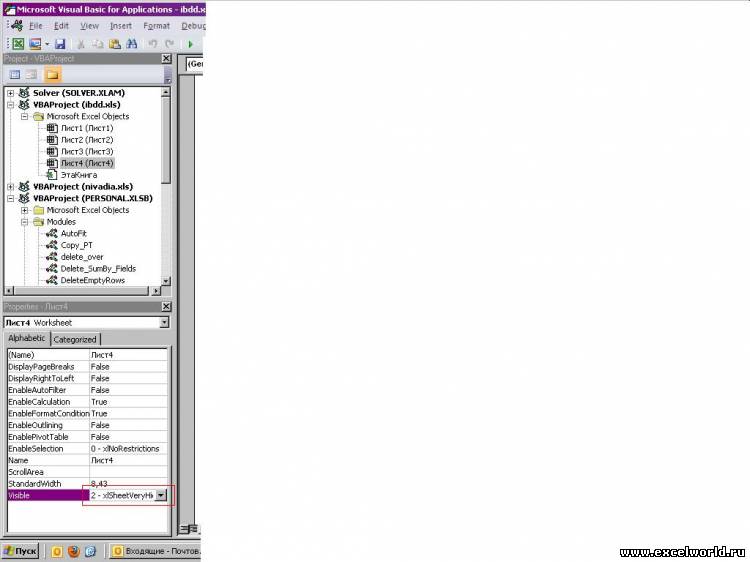The image size is (750, 562).
Task: Click the Find binoculars icon
Action: point(132,44)
